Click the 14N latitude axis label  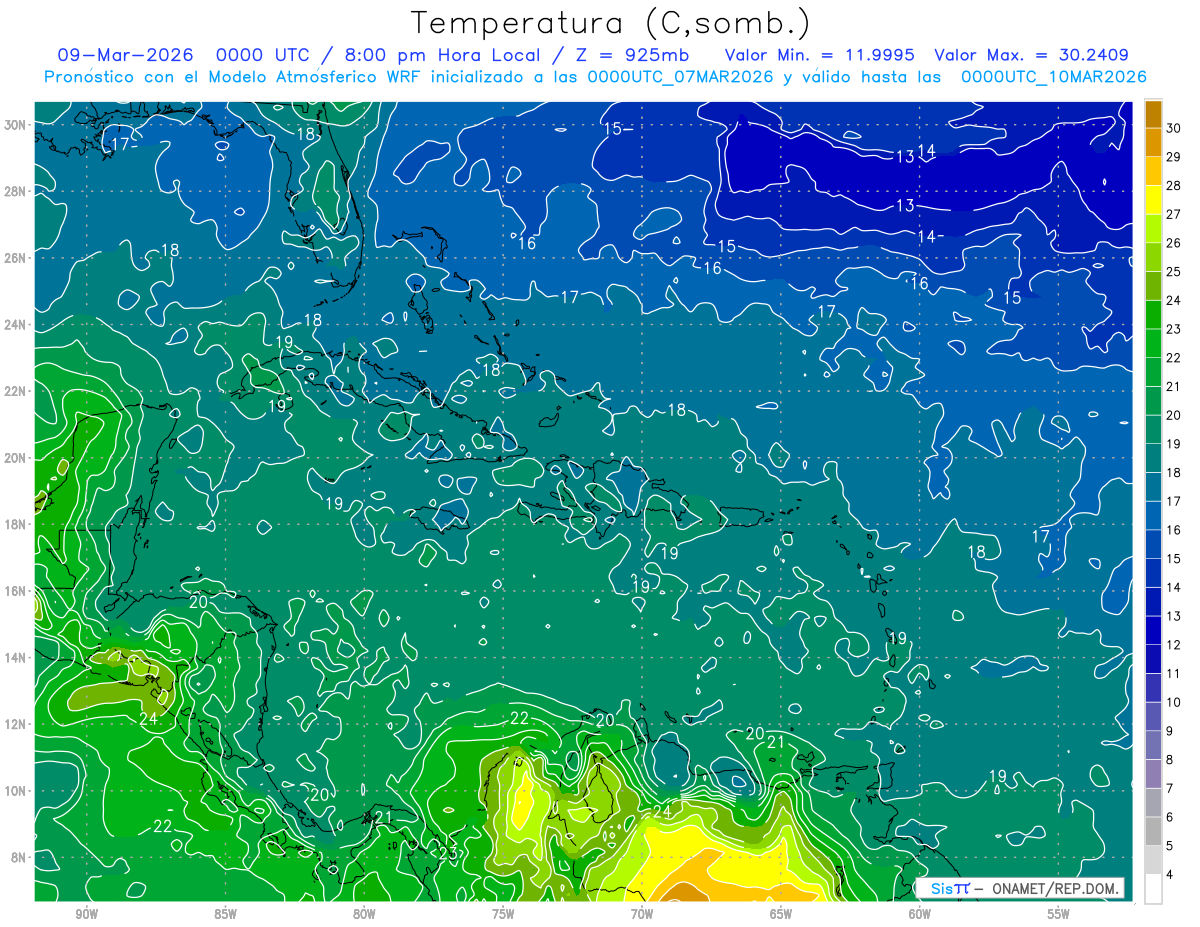(16, 657)
